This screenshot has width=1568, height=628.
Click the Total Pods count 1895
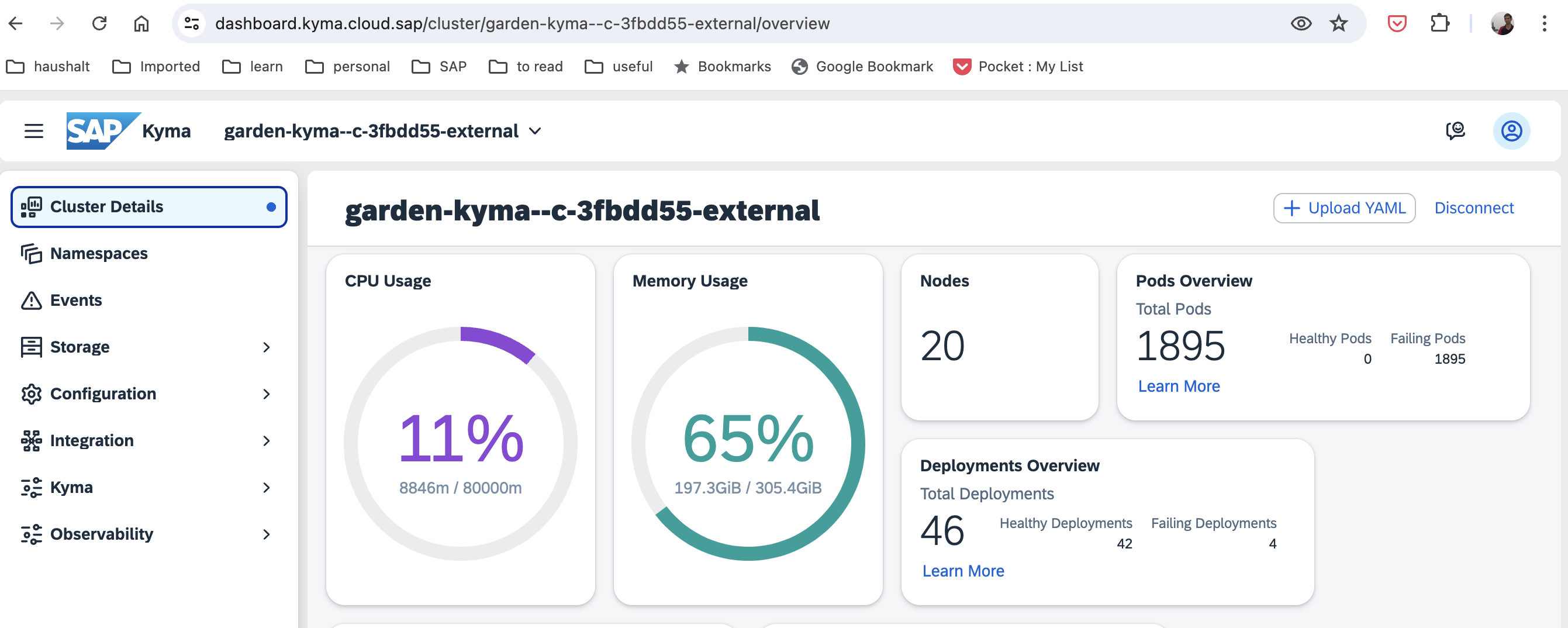pos(1180,346)
